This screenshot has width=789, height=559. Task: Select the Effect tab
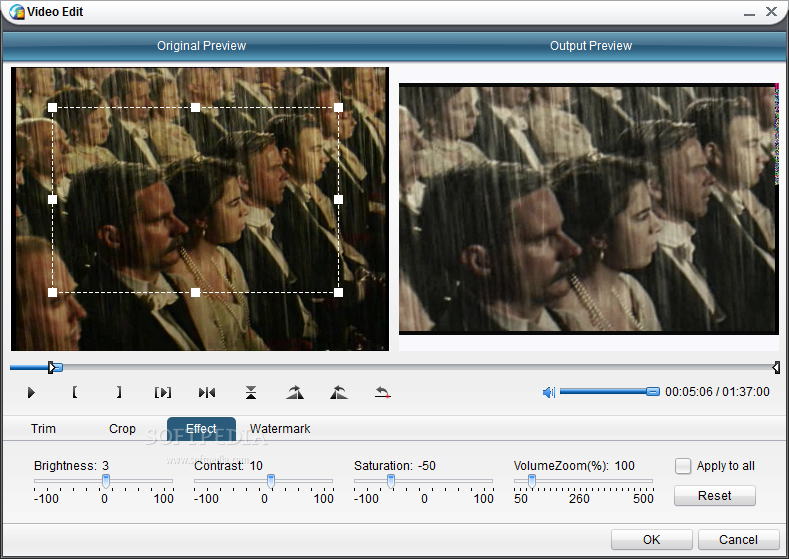[201, 429]
